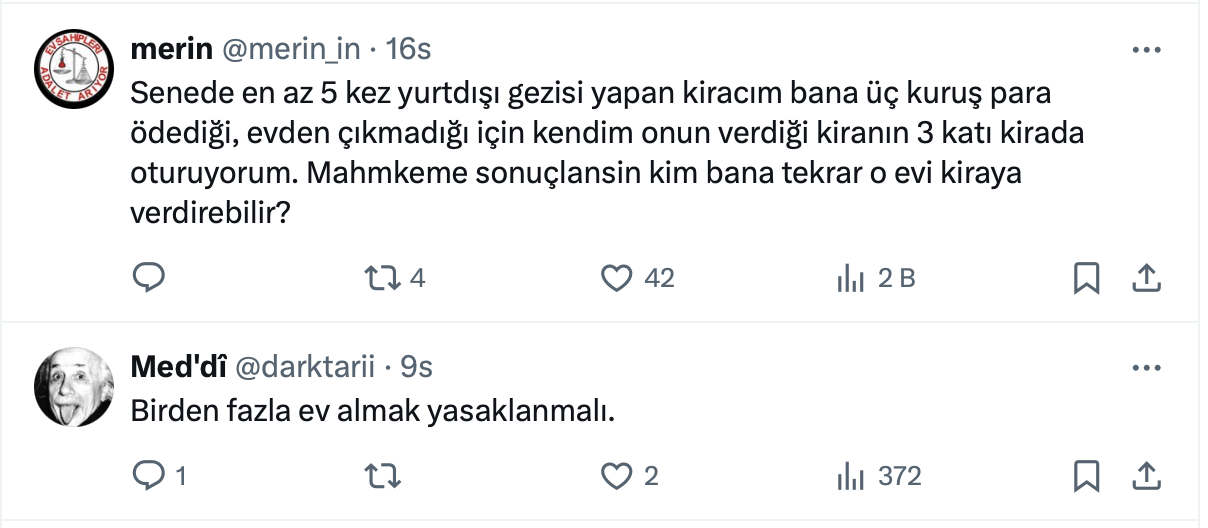Reply to merin's tweet
1208x528 pixels.
[148, 278]
